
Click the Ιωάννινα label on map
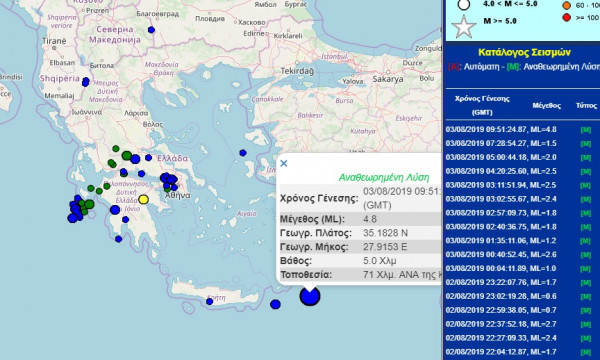(x=87, y=112)
